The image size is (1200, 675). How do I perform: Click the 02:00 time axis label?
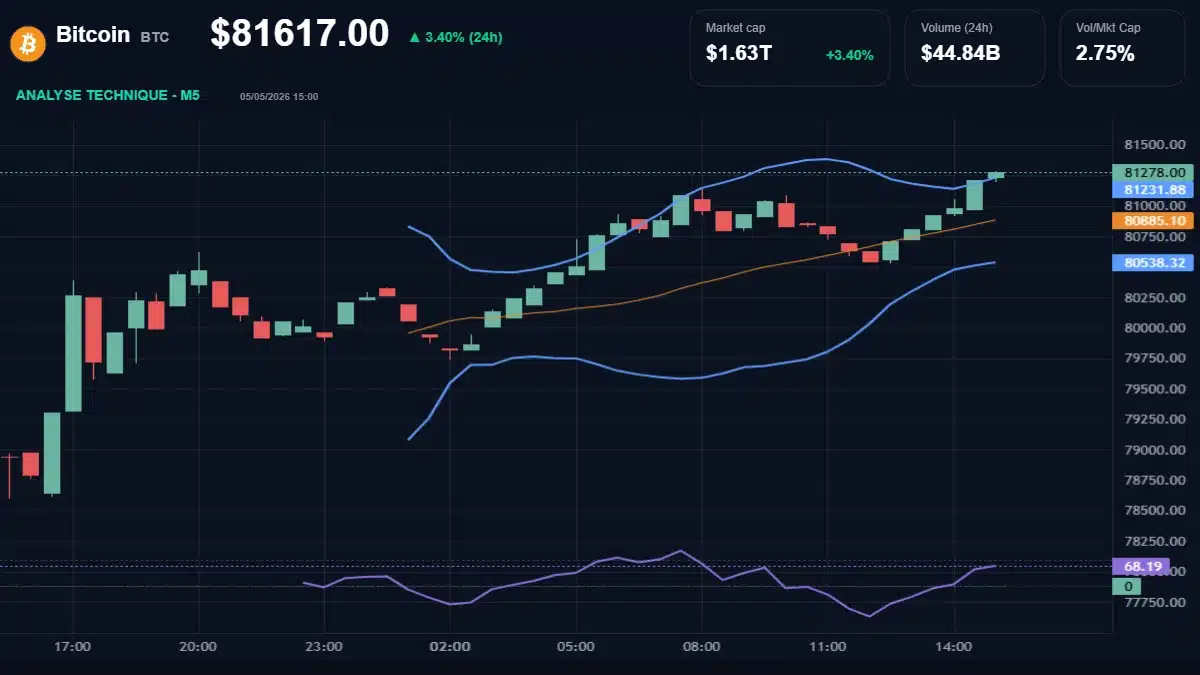450,647
